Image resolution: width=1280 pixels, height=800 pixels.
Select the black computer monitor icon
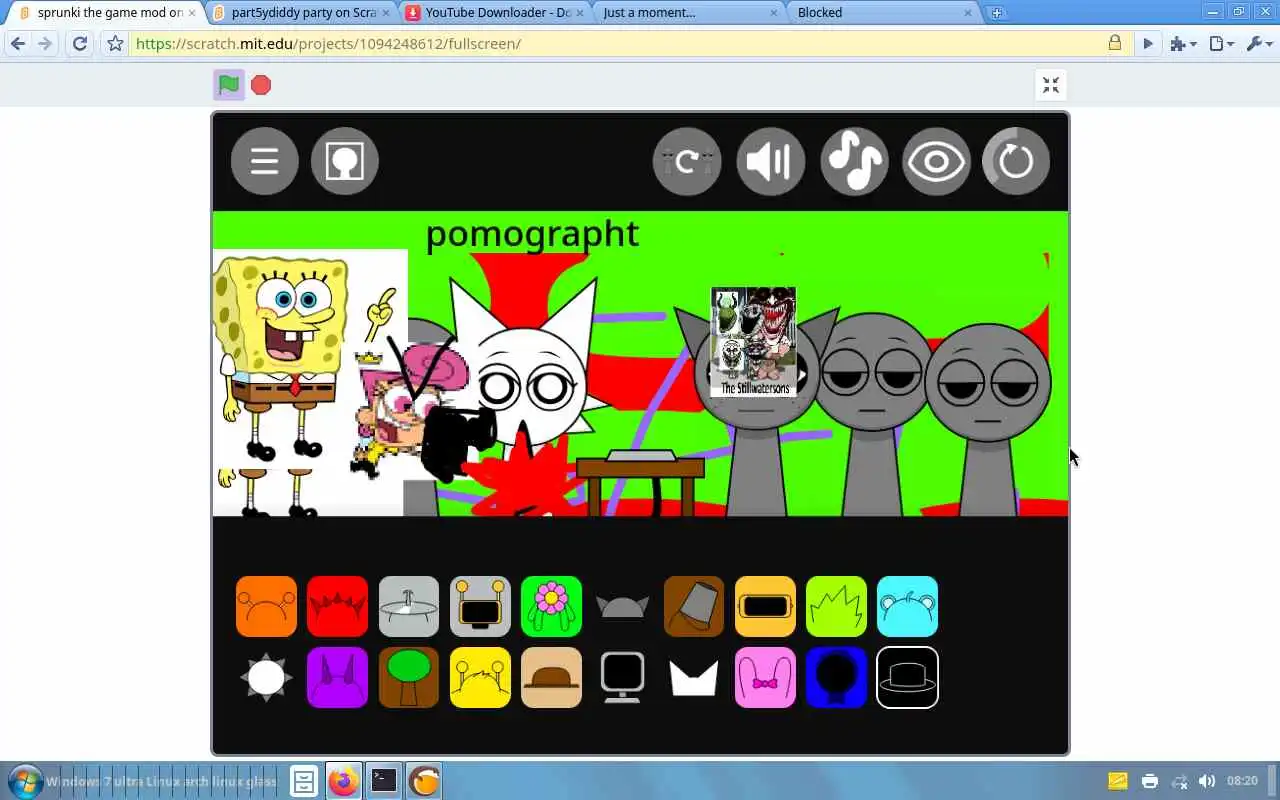click(x=622, y=677)
